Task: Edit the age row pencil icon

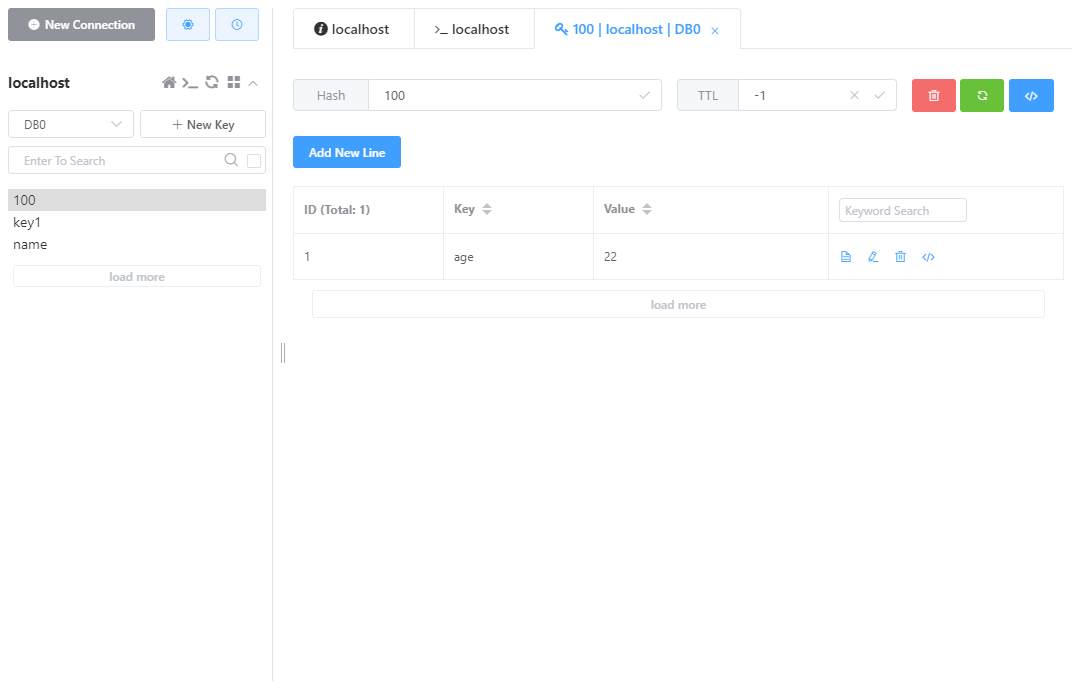Action: [x=873, y=257]
